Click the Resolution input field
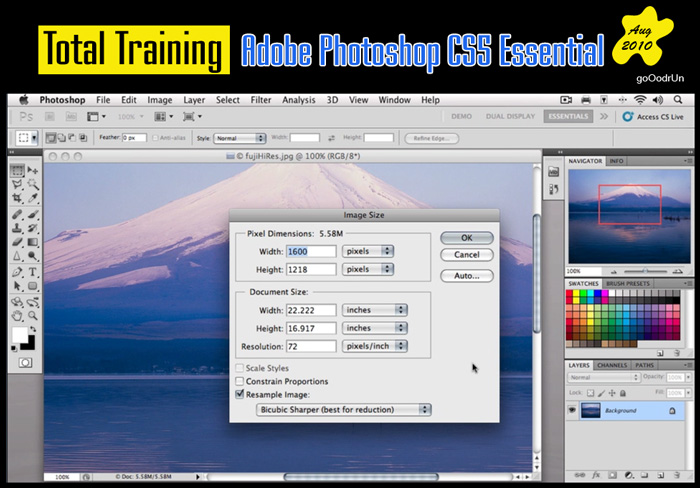 [x=311, y=346]
